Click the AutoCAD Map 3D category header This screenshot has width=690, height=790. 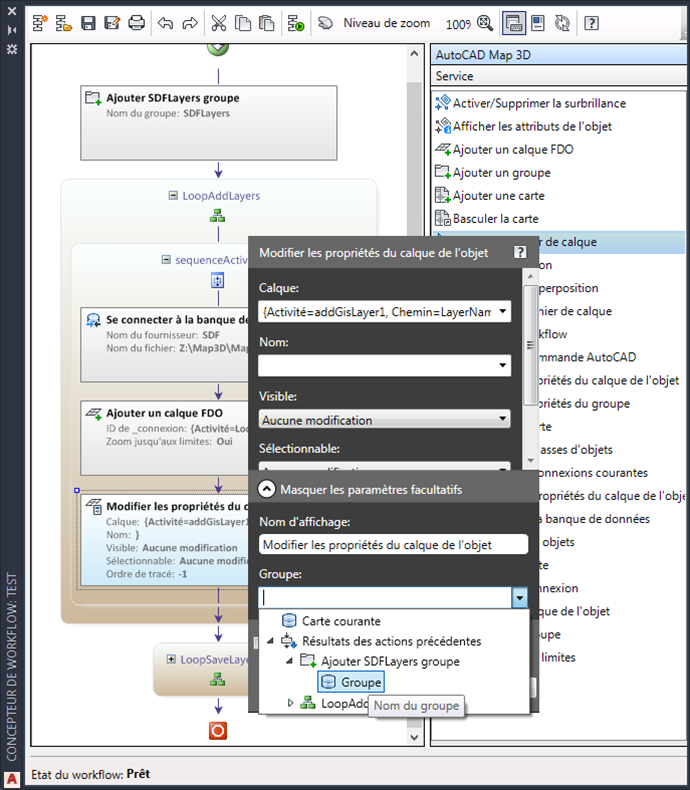click(x=559, y=55)
